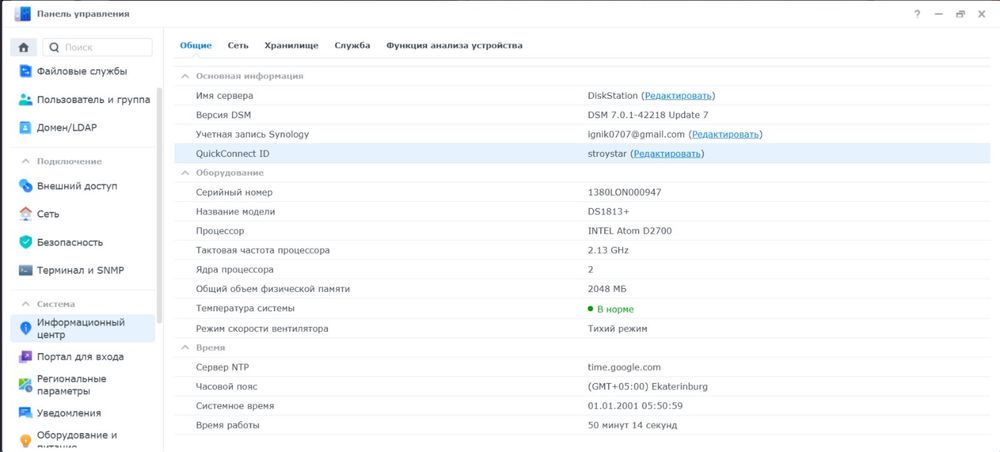Click the Имя сервера label

224,96
